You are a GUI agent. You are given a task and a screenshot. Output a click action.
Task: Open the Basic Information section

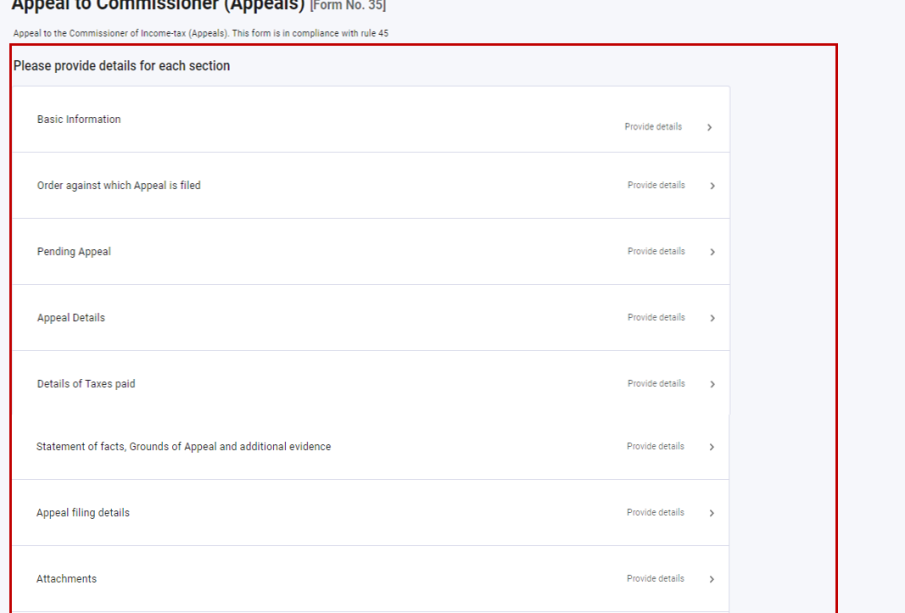371,119
